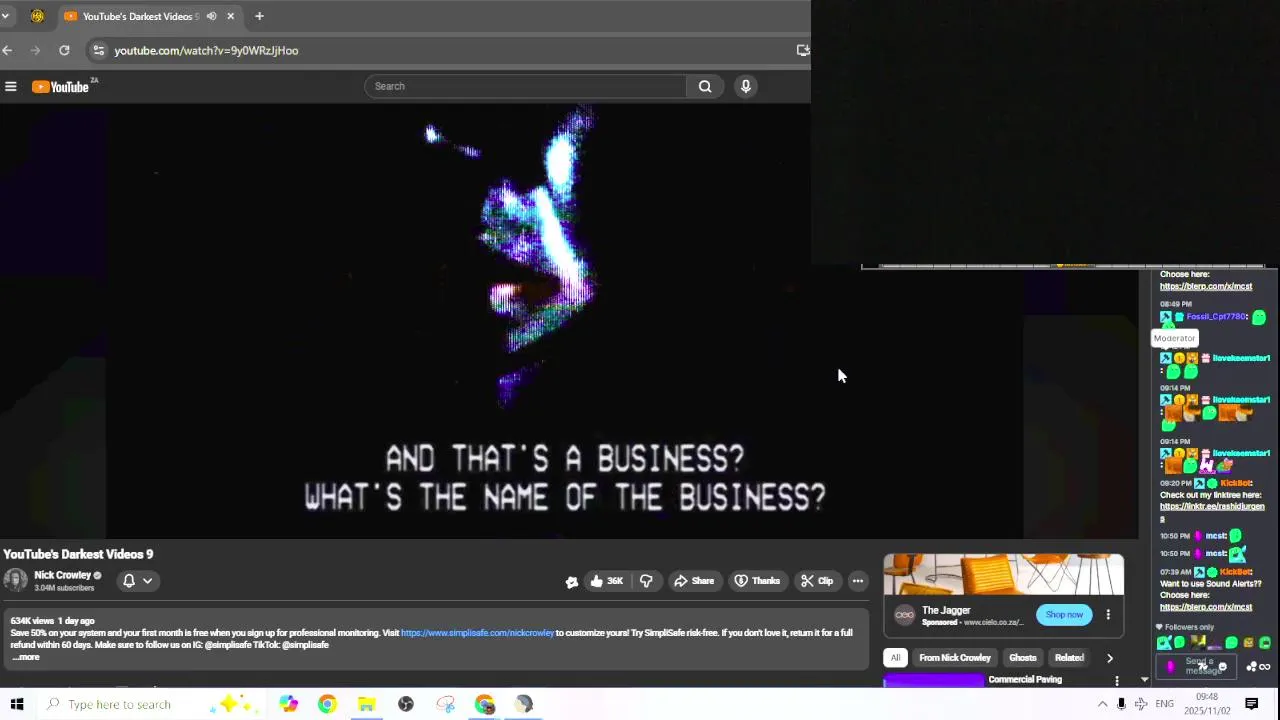The height and width of the screenshot is (720, 1280).
Task: Click Fossil_Cpt7780 username in chat
Action: coord(1216,317)
